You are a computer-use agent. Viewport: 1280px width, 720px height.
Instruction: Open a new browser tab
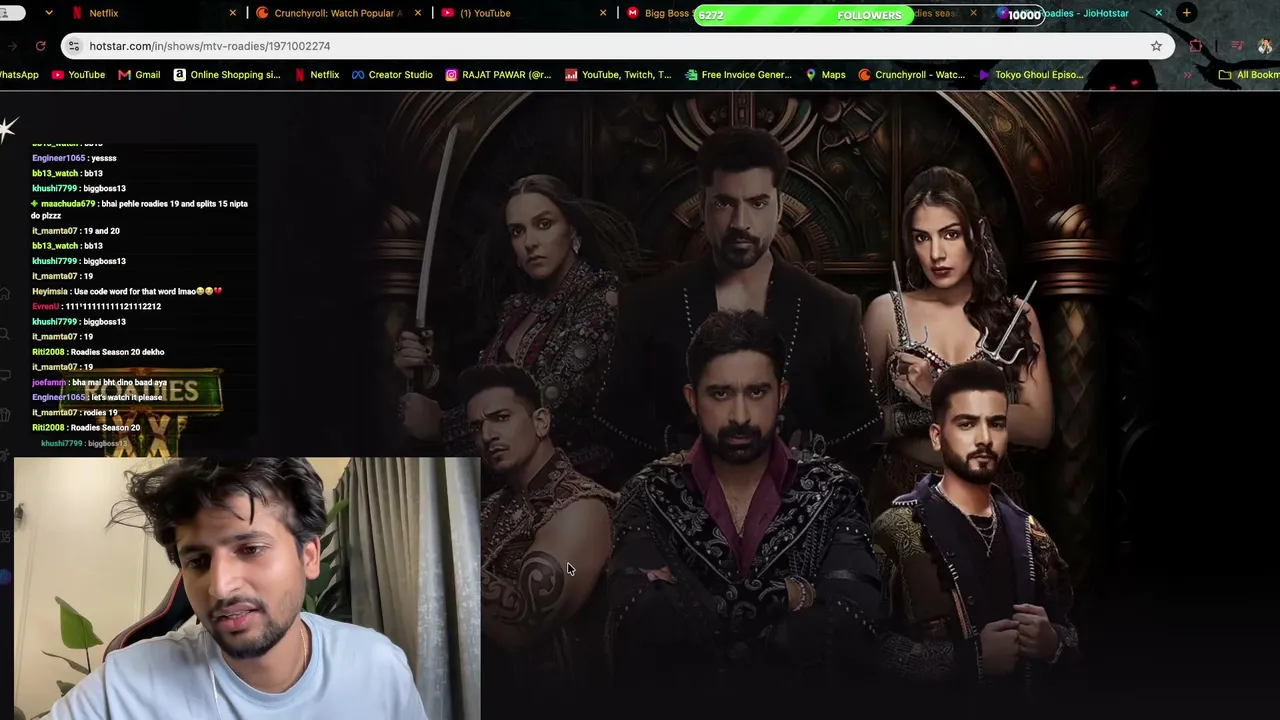[1186, 13]
